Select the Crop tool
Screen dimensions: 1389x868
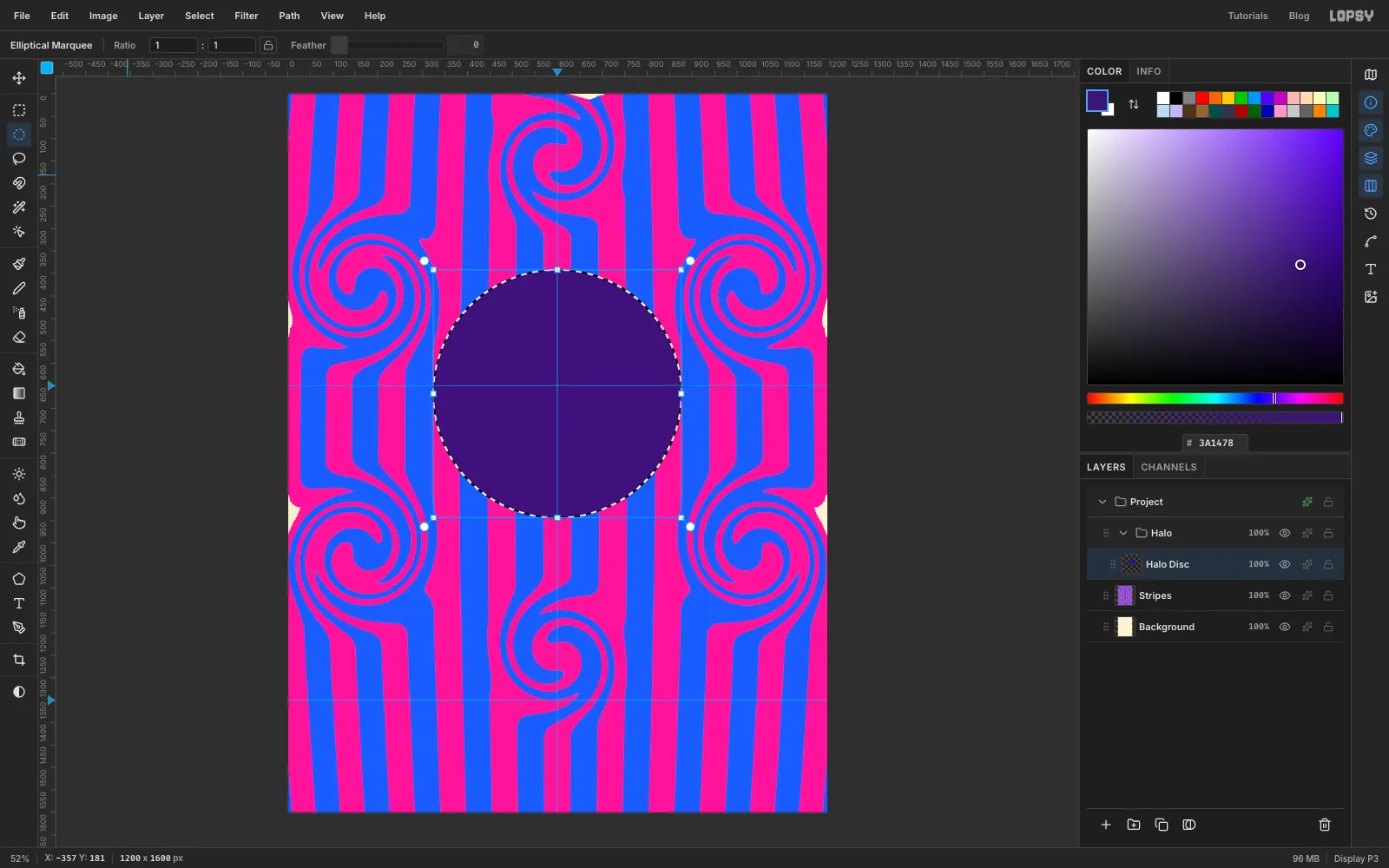(x=19, y=660)
